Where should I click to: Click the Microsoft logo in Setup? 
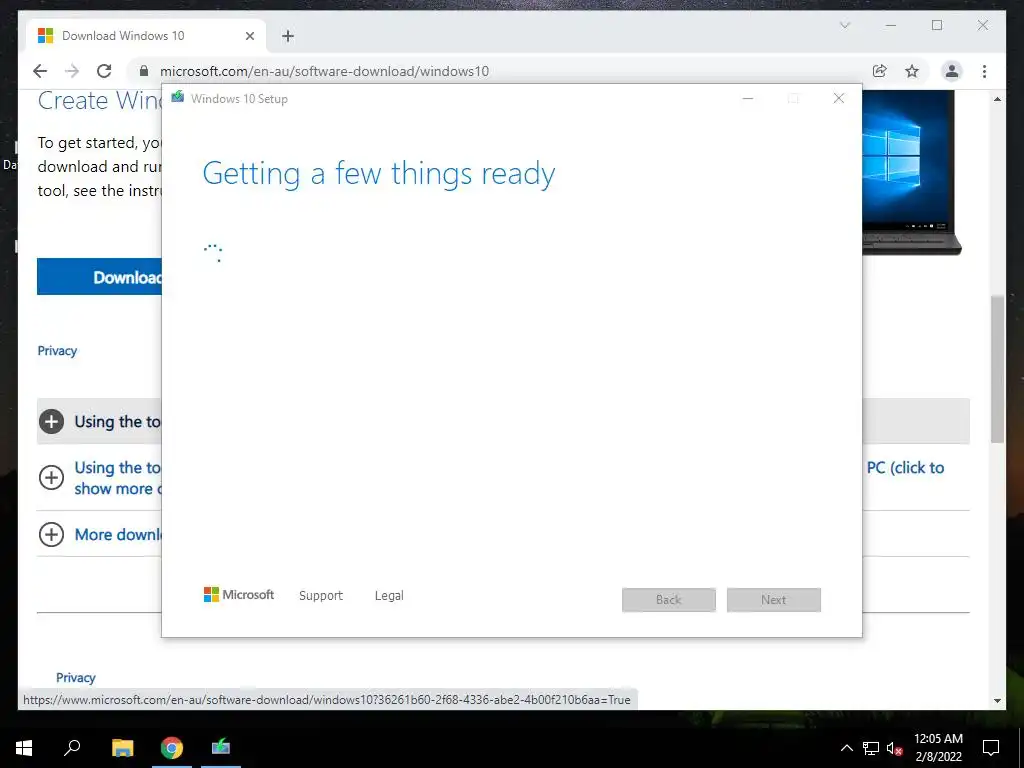coord(239,594)
